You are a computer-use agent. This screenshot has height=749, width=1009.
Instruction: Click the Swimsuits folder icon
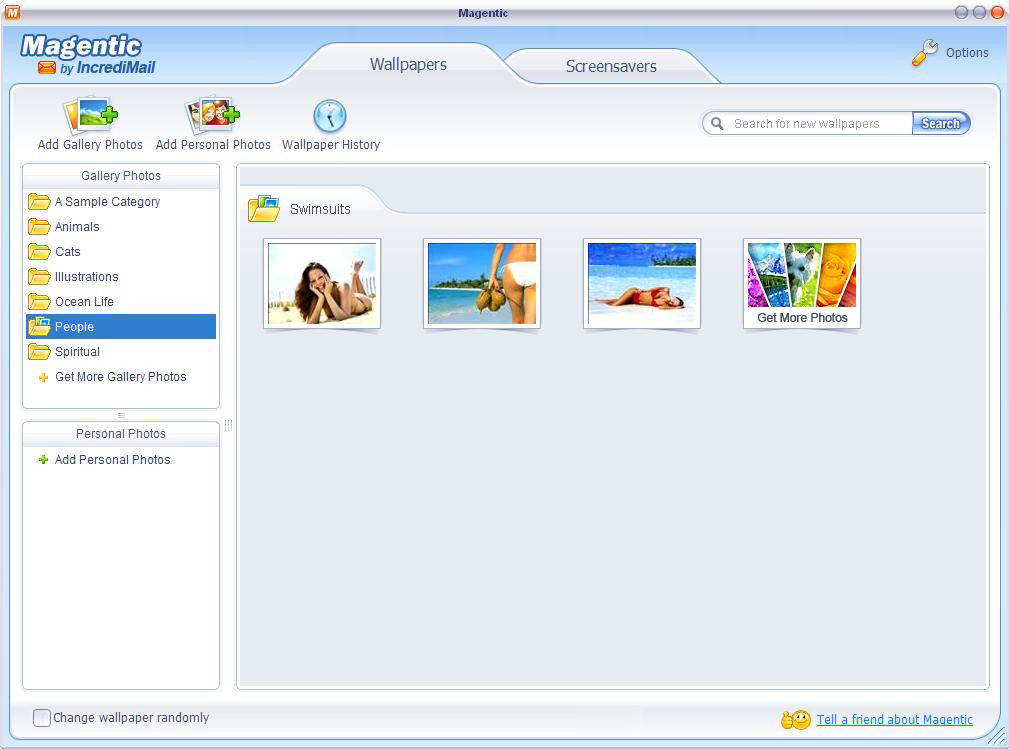coord(263,208)
